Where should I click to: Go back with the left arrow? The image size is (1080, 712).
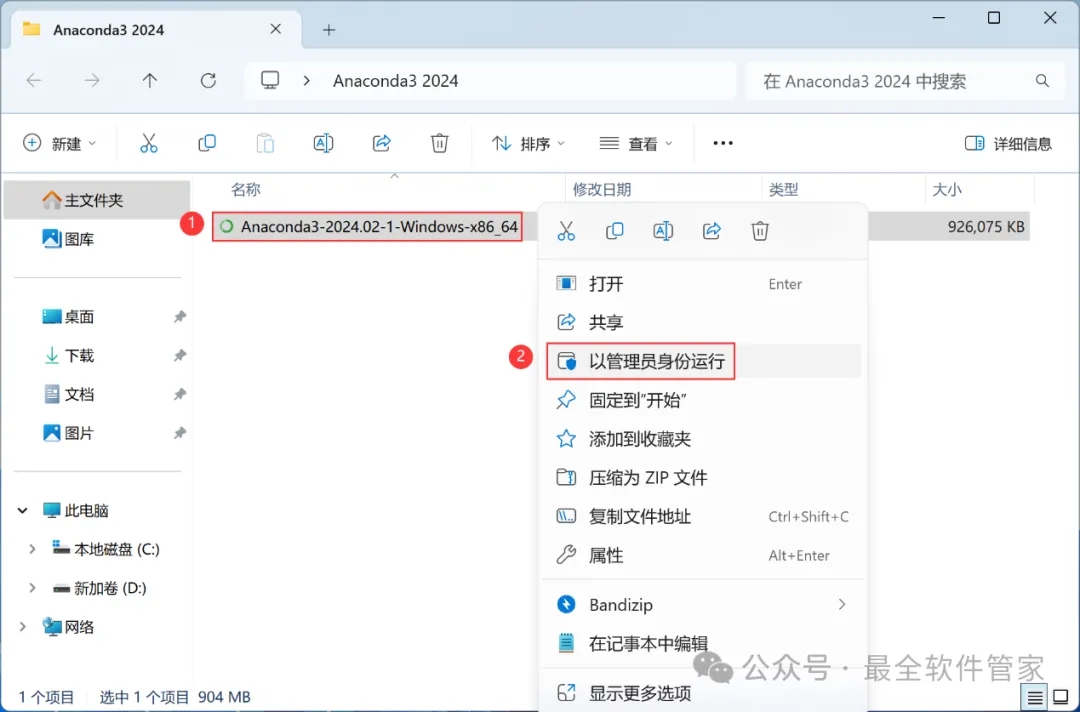tap(34, 81)
